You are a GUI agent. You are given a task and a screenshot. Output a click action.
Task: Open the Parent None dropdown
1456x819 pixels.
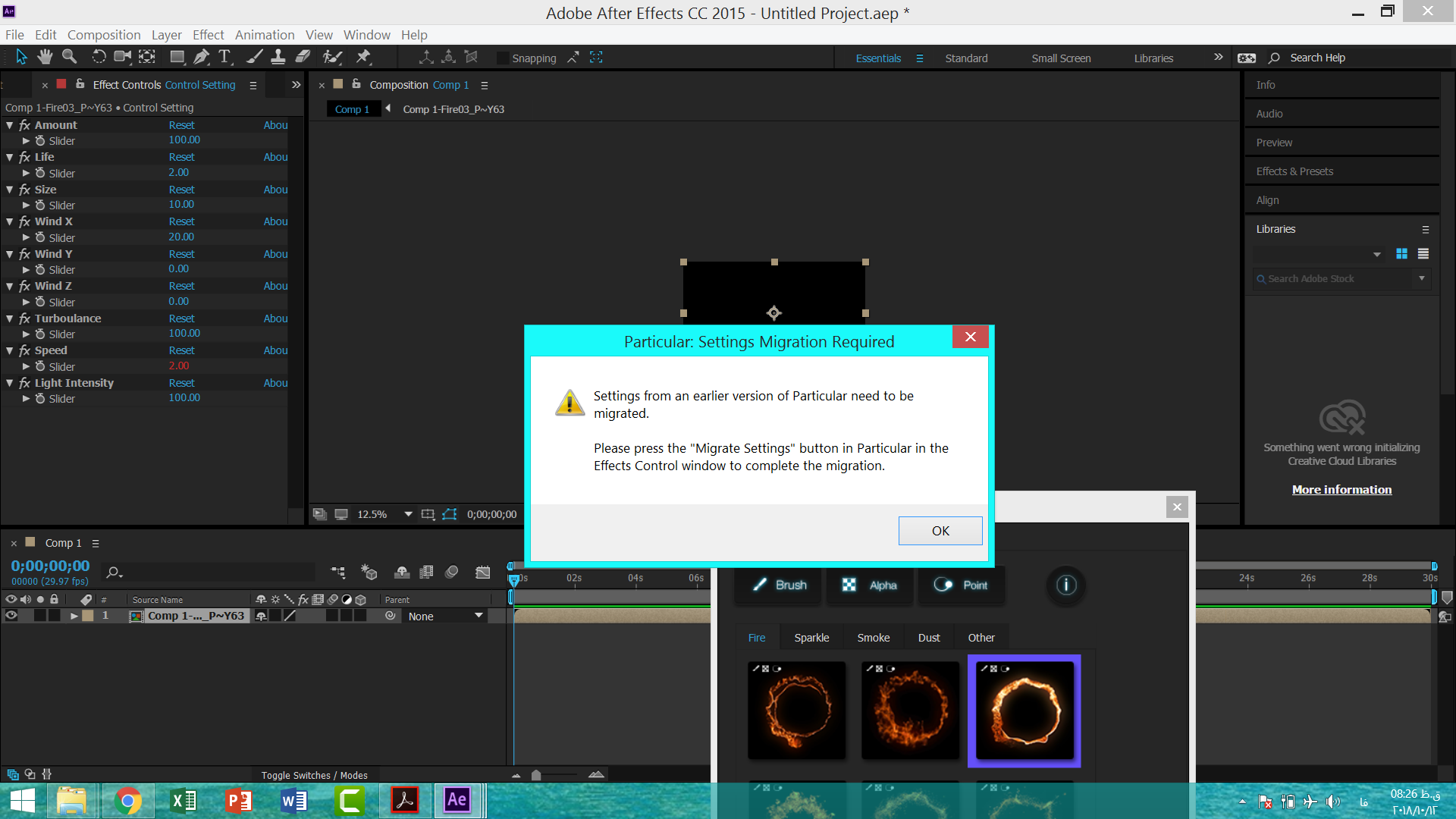(x=446, y=616)
